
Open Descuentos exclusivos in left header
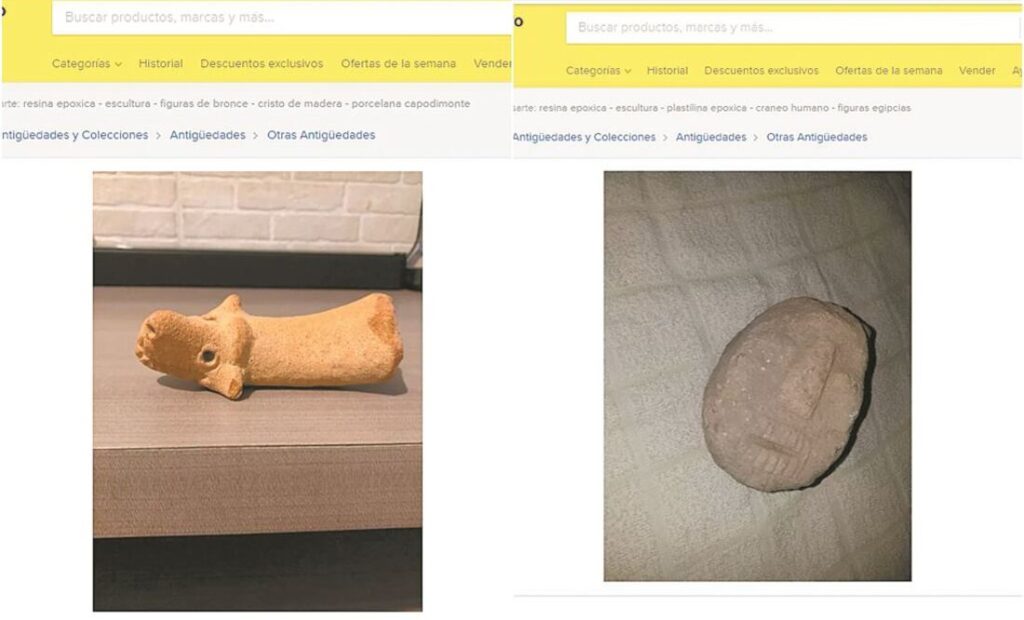[261, 63]
